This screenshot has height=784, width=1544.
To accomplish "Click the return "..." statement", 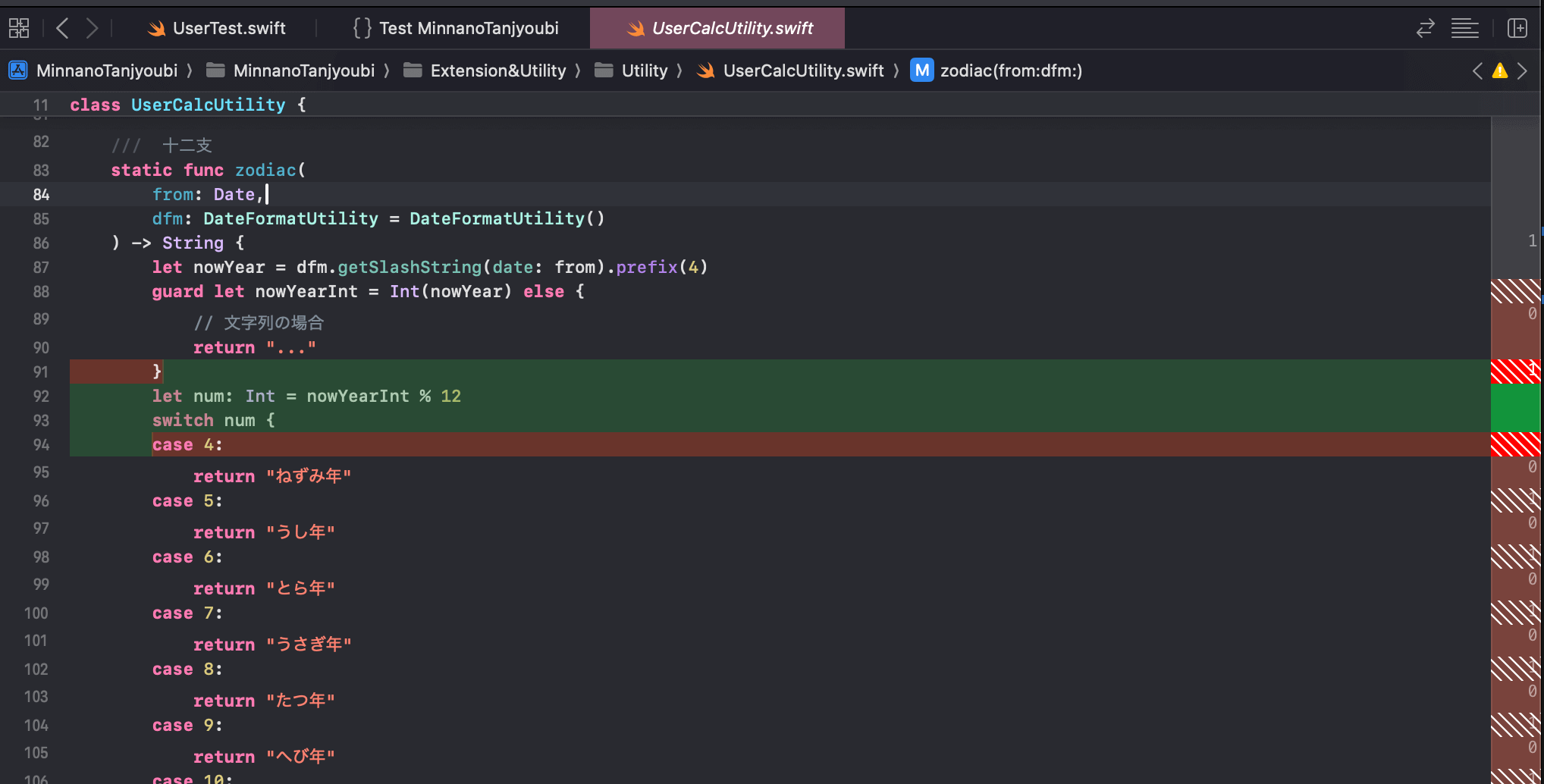I will tap(255, 347).
